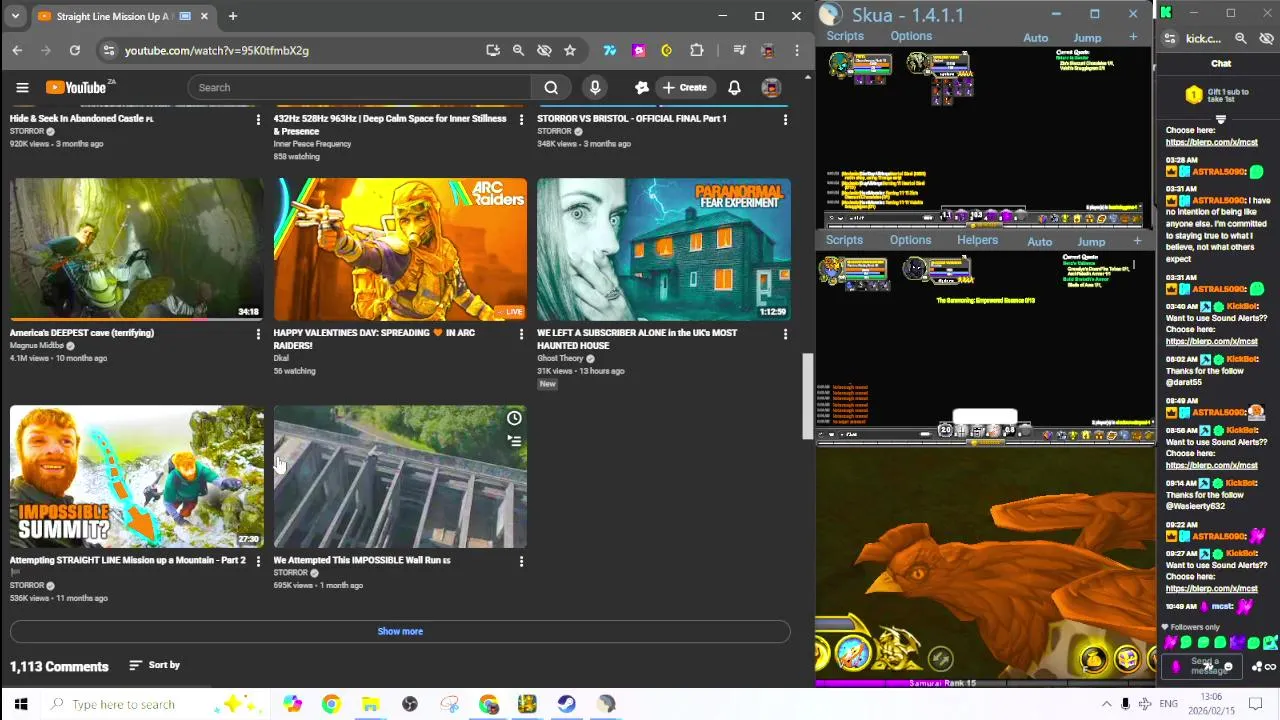
Task: Show hidden system tray icons chevron
Action: point(1106,704)
